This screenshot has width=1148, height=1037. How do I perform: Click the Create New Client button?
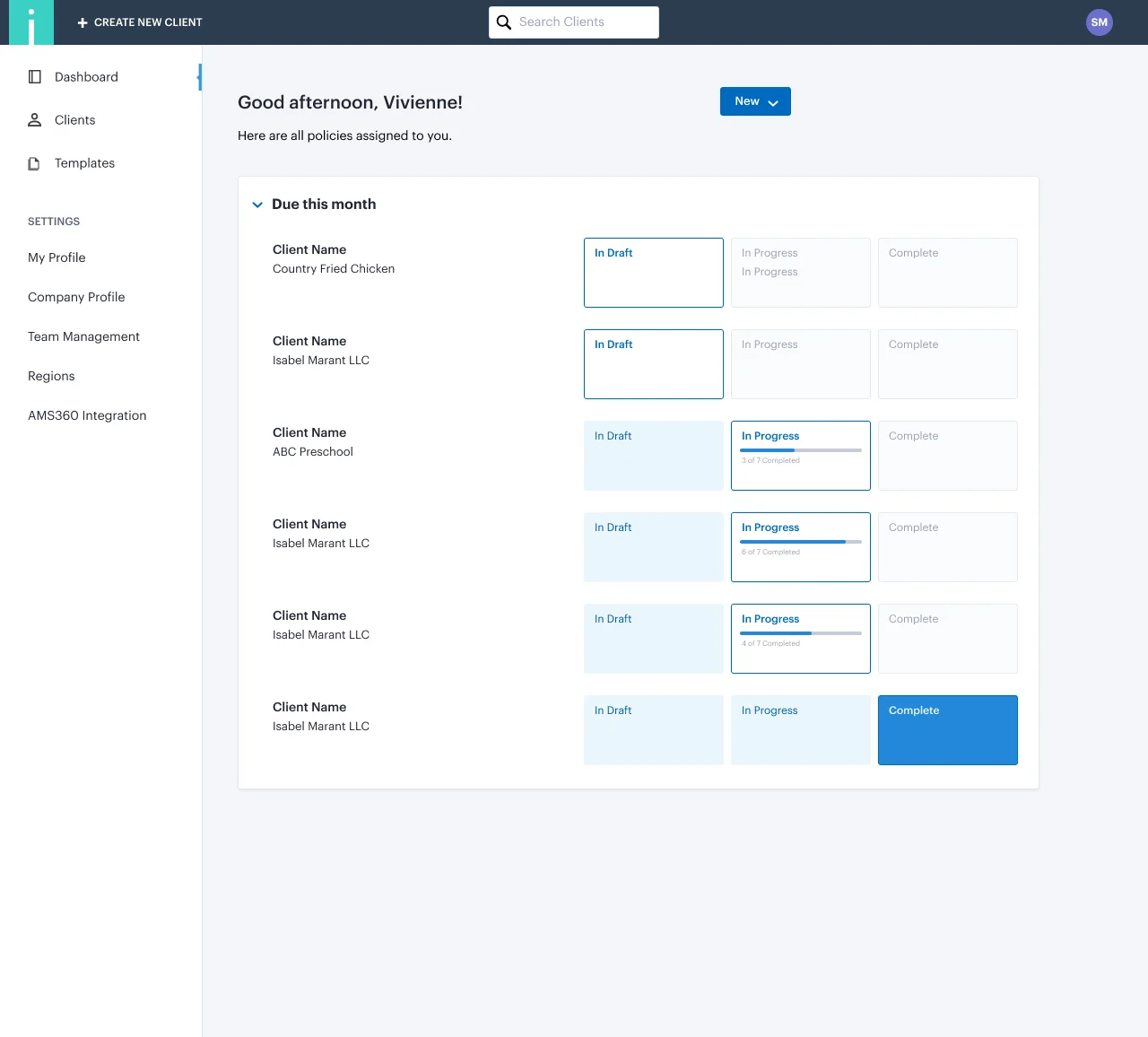[138, 22]
